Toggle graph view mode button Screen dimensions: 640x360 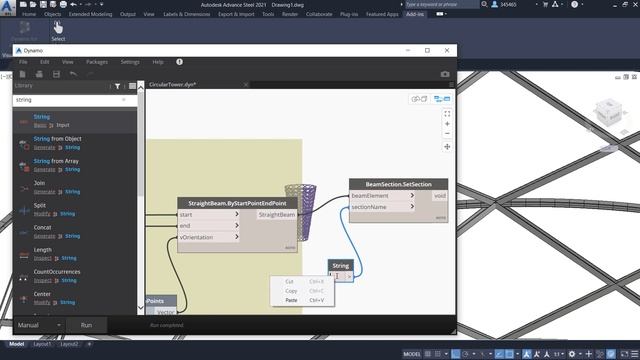point(442,99)
